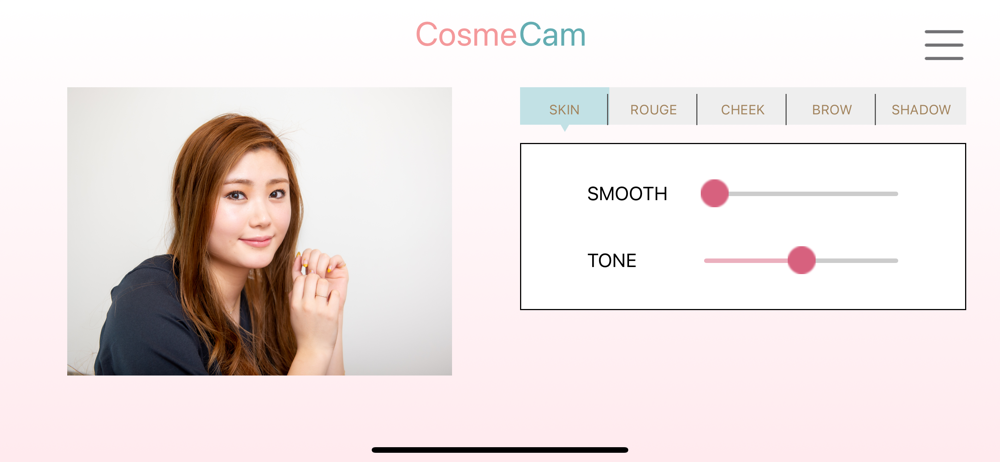Click the middle of the SMOOTH track
The width and height of the screenshot is (1000, 462).
pos(801,193)
